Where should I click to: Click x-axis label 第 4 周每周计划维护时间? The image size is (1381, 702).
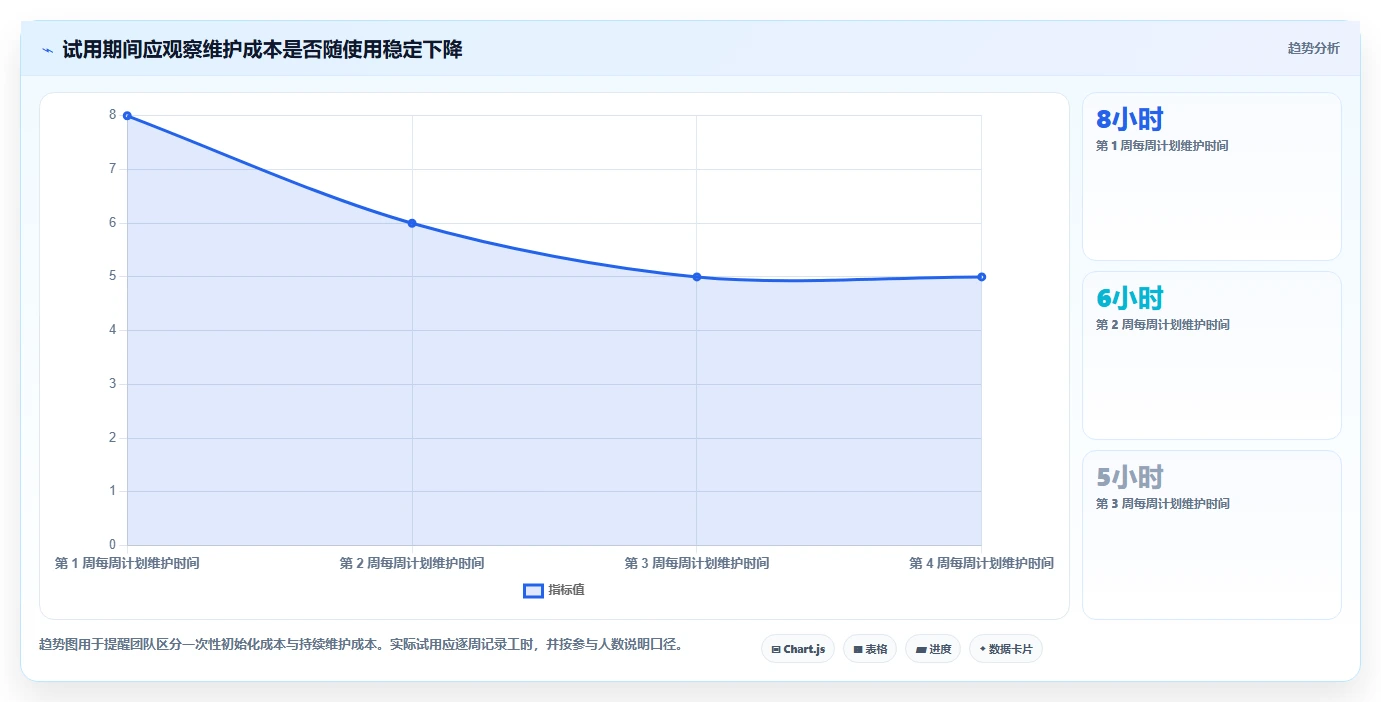pos(981,564)
